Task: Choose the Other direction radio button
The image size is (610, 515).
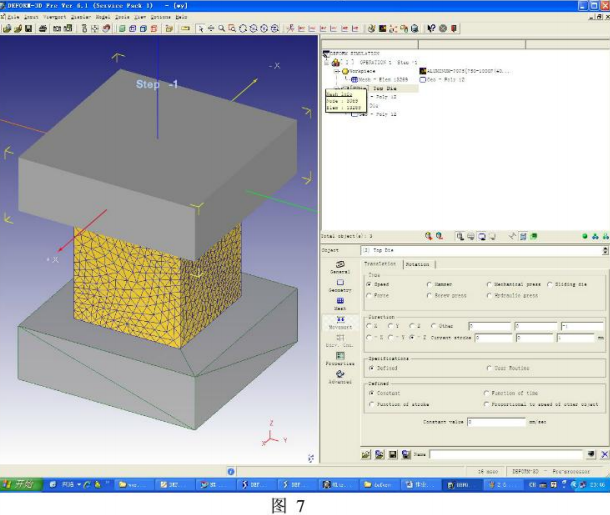Action: [434, 326]
